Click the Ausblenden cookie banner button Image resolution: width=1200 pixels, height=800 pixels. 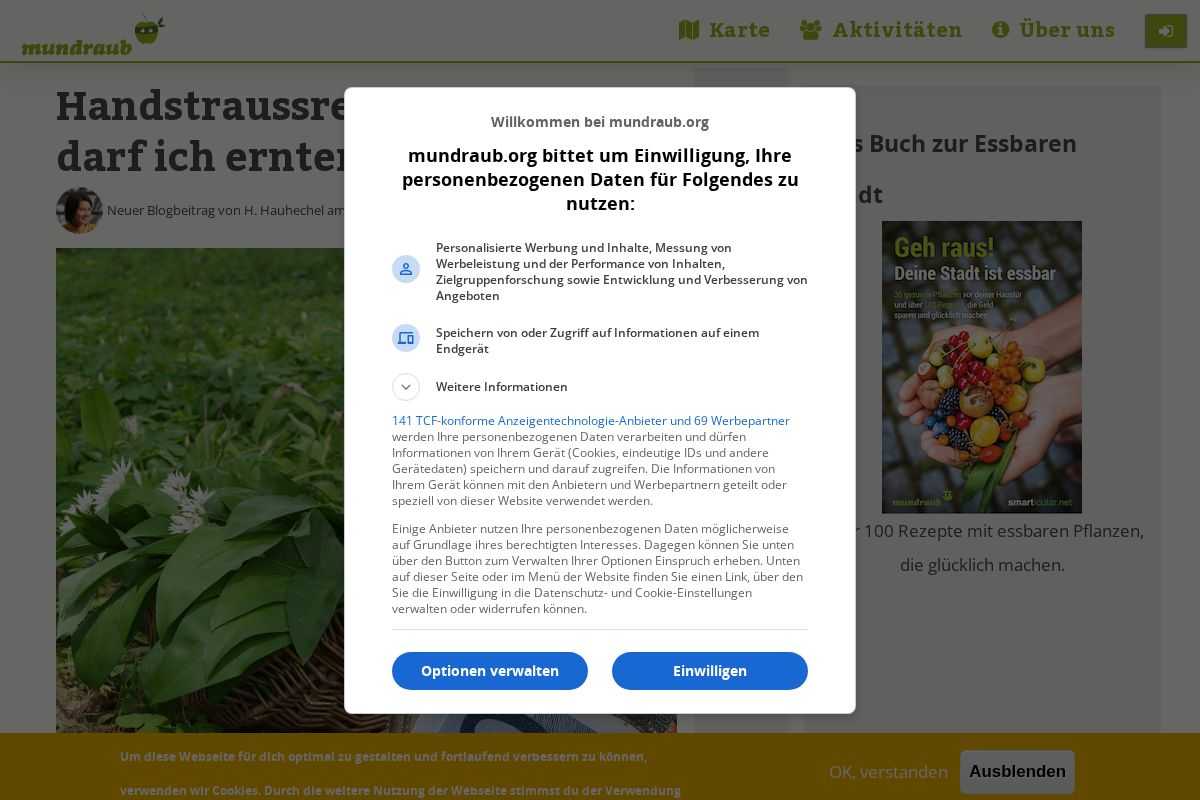click(x=1017, y=772)
